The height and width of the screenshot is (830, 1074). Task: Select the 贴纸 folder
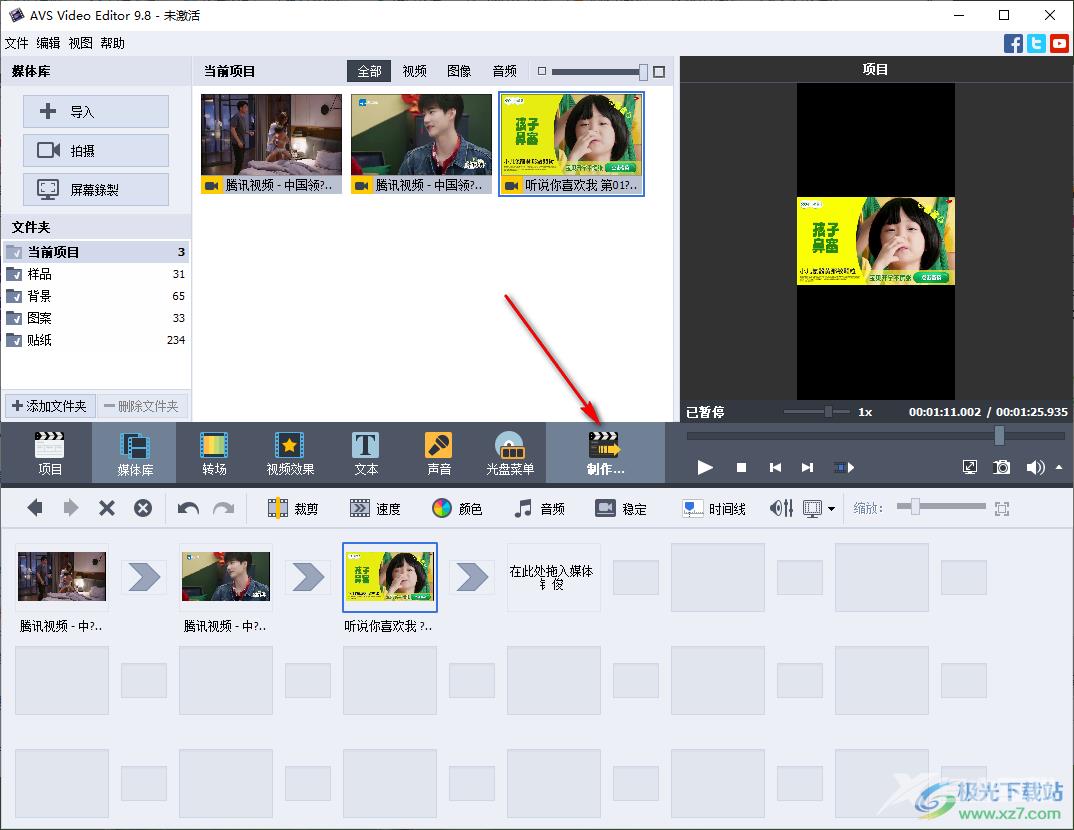tap(96, 340)
